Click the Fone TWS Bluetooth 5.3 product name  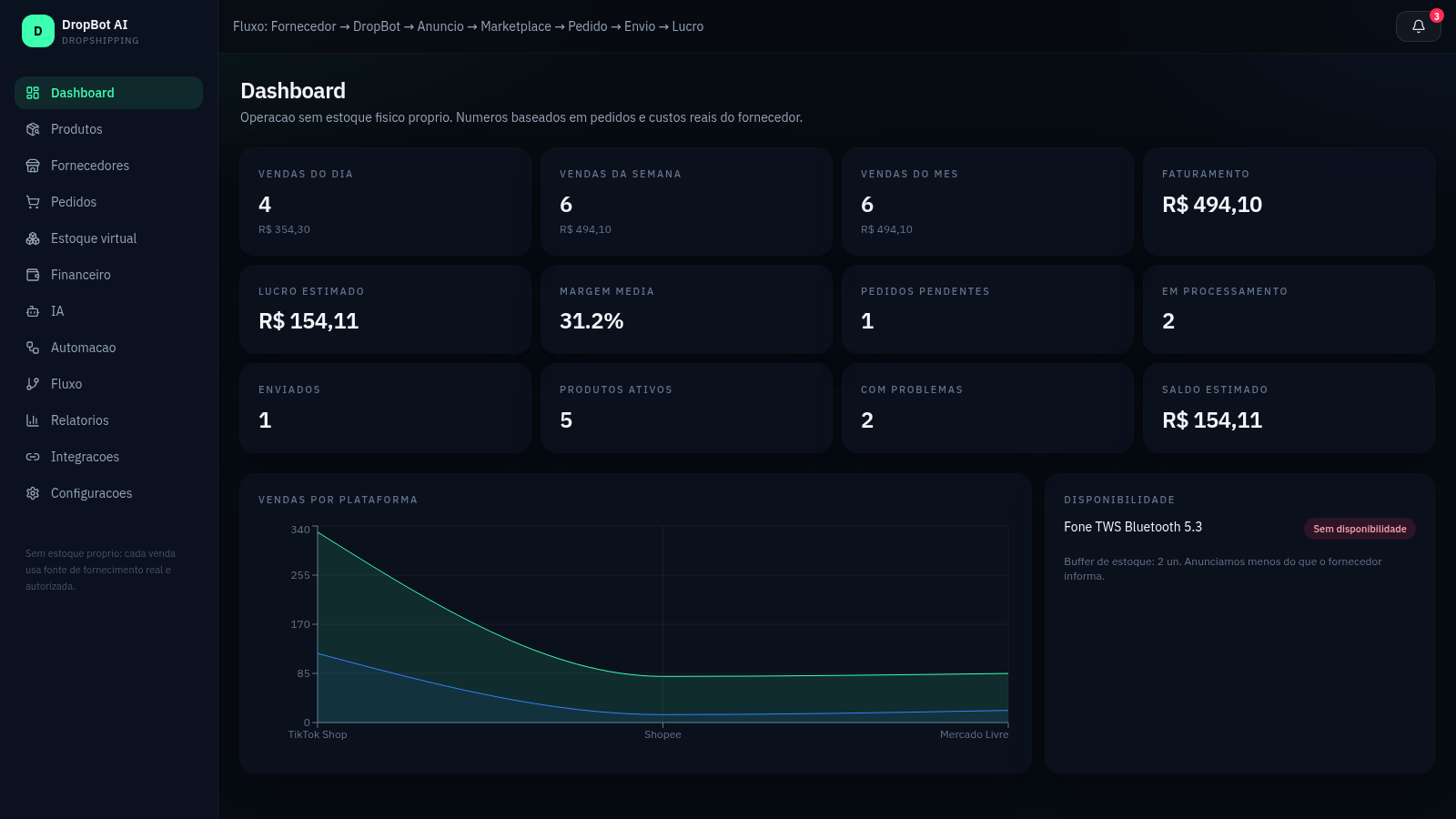[x=1133, y=527]
